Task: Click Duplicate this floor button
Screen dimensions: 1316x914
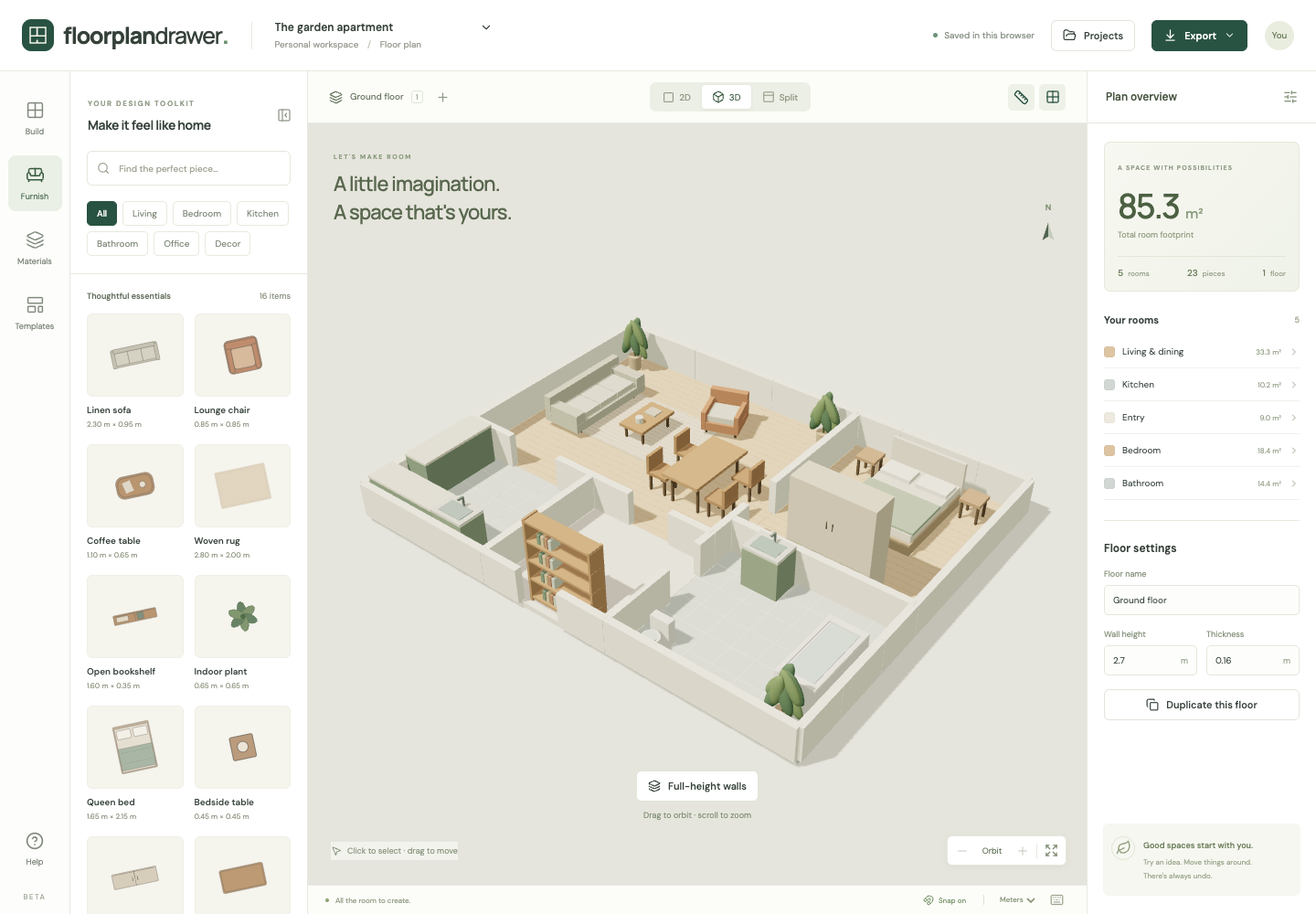Action: point(1202,705)
